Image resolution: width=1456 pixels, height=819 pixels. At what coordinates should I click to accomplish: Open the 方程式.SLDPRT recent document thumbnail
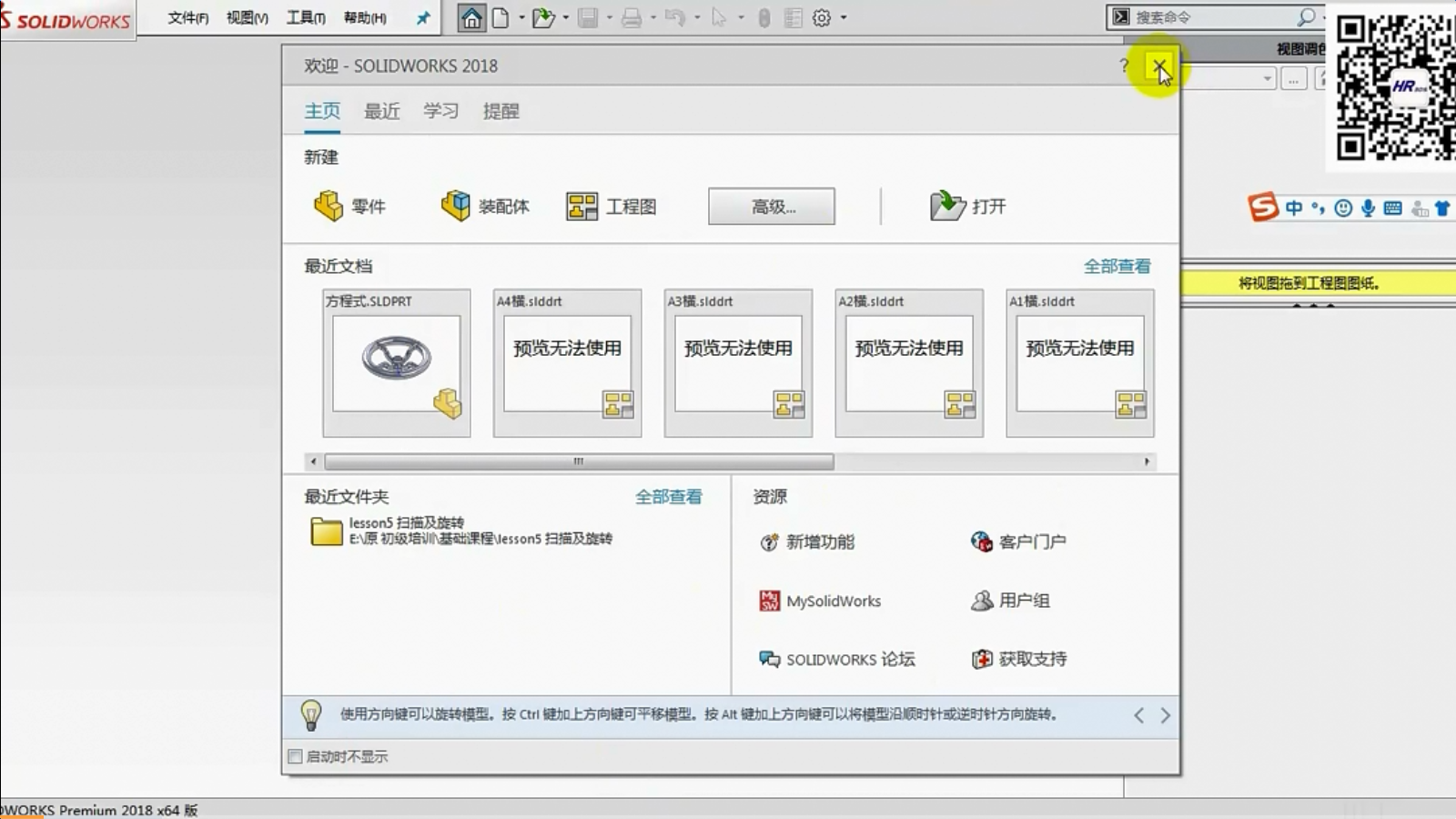tap(397, 364)
